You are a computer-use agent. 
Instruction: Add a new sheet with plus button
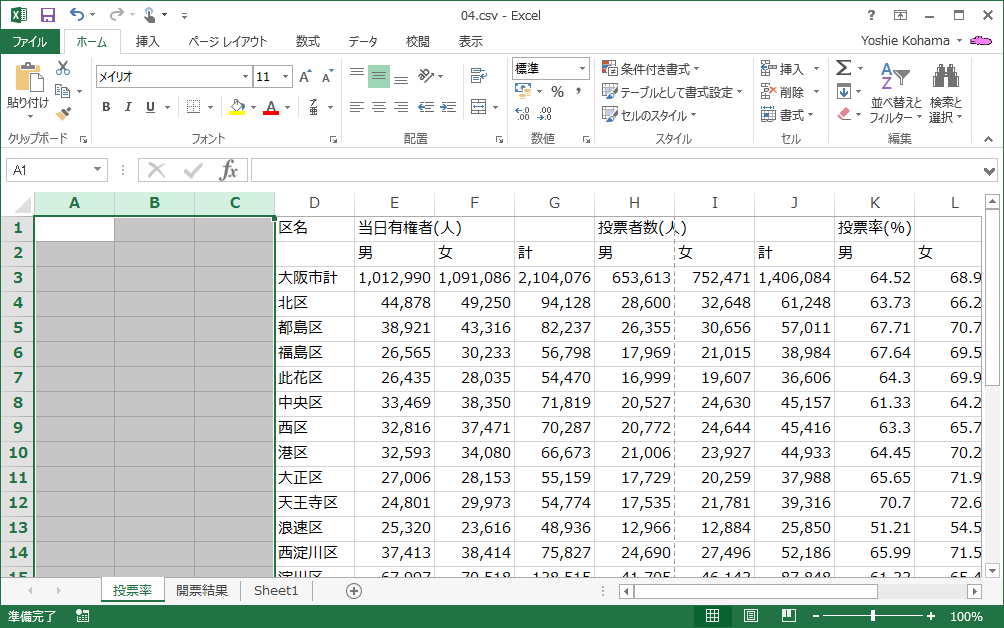[x=353, y=591]
